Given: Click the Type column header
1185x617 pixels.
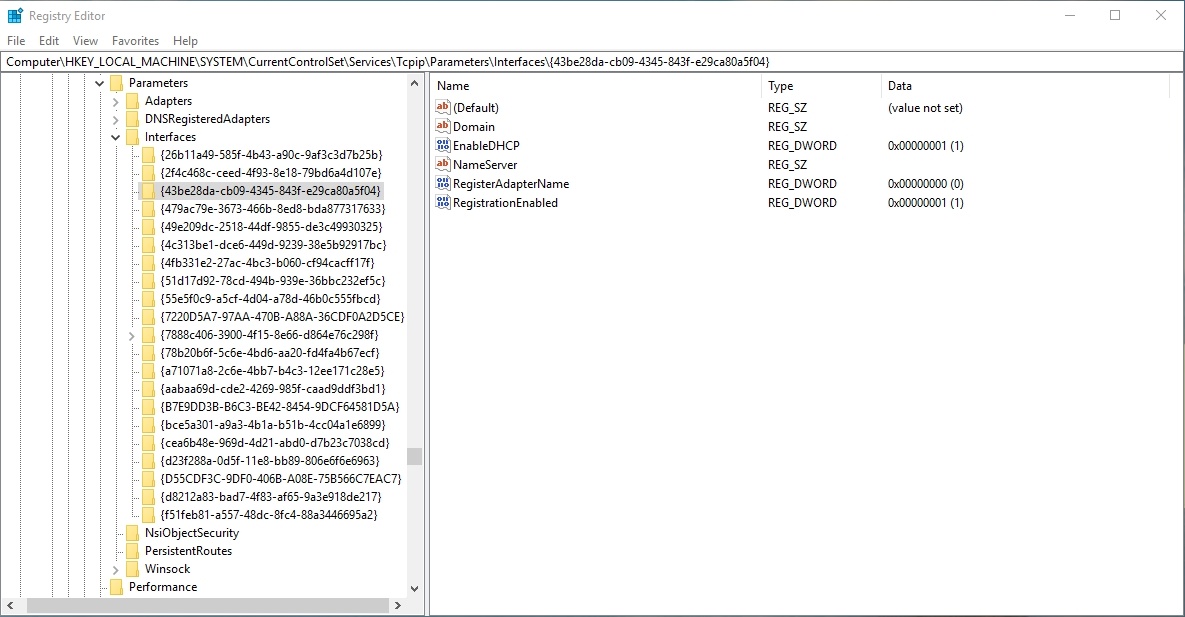Looking at the screenshot, I should point(780,86).
